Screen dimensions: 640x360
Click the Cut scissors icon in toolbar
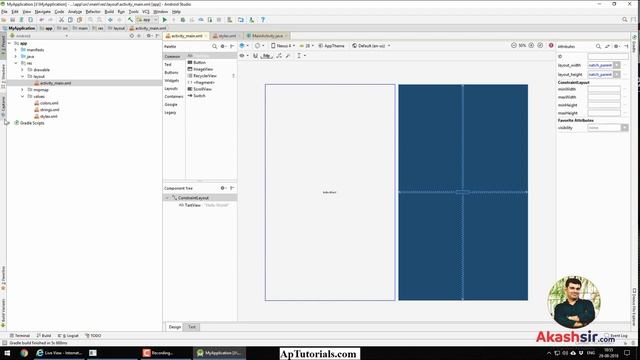61,20
